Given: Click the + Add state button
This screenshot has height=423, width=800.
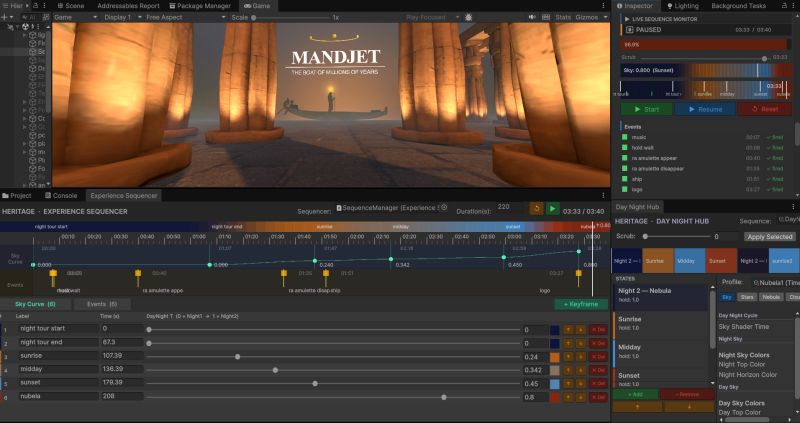Looking at the screenshot, I should point(635,394).
